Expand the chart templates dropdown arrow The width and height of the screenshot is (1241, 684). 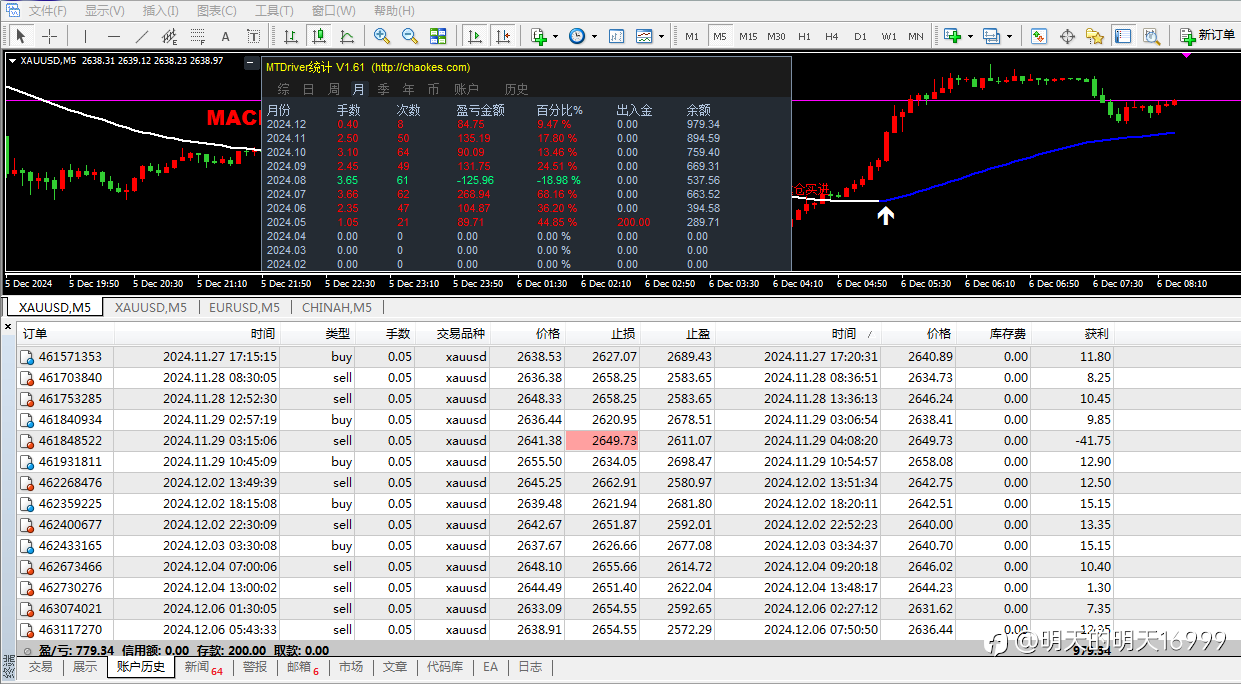pos(662,36)
